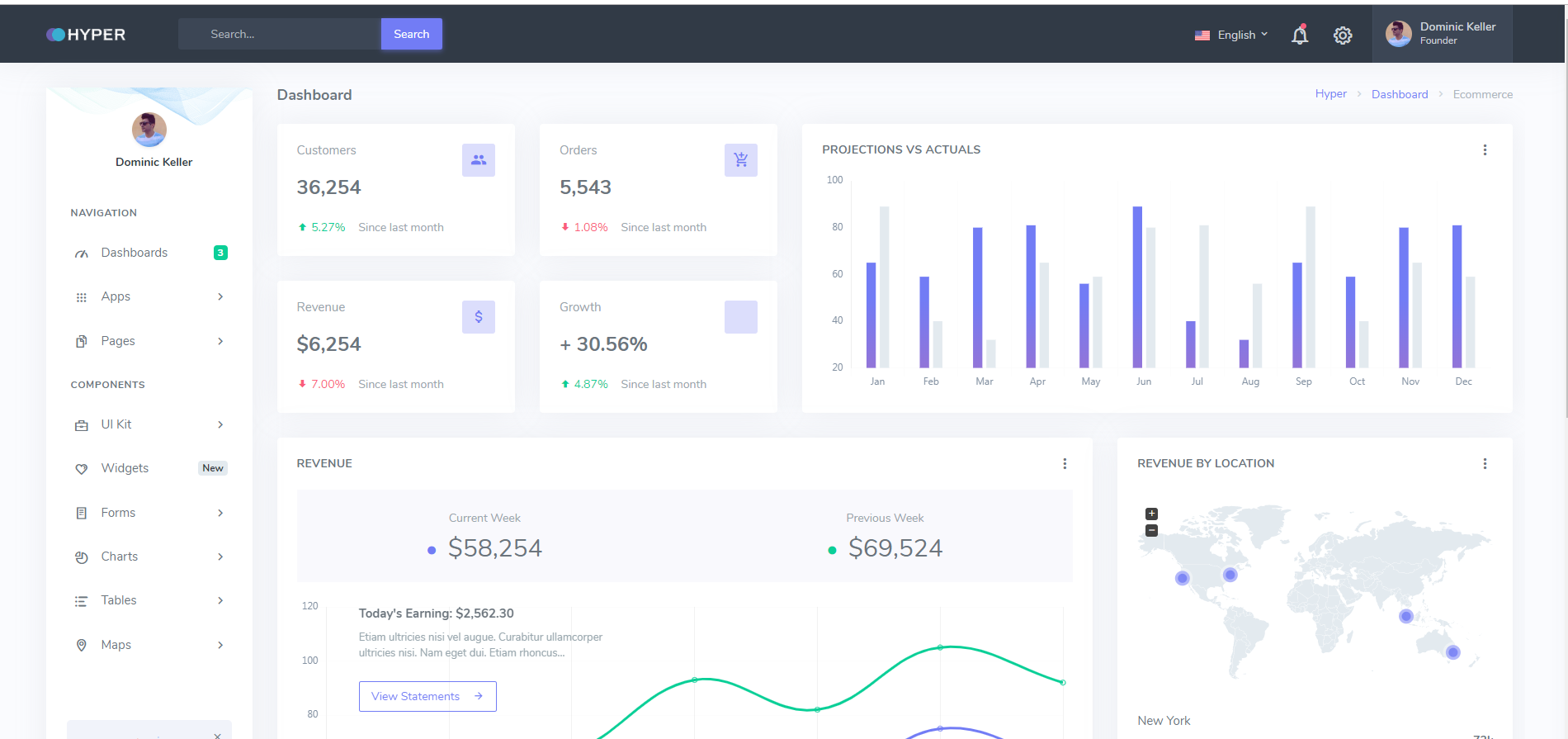Click the New York location label
The image size is (1568, 739).
(1164, 721)
